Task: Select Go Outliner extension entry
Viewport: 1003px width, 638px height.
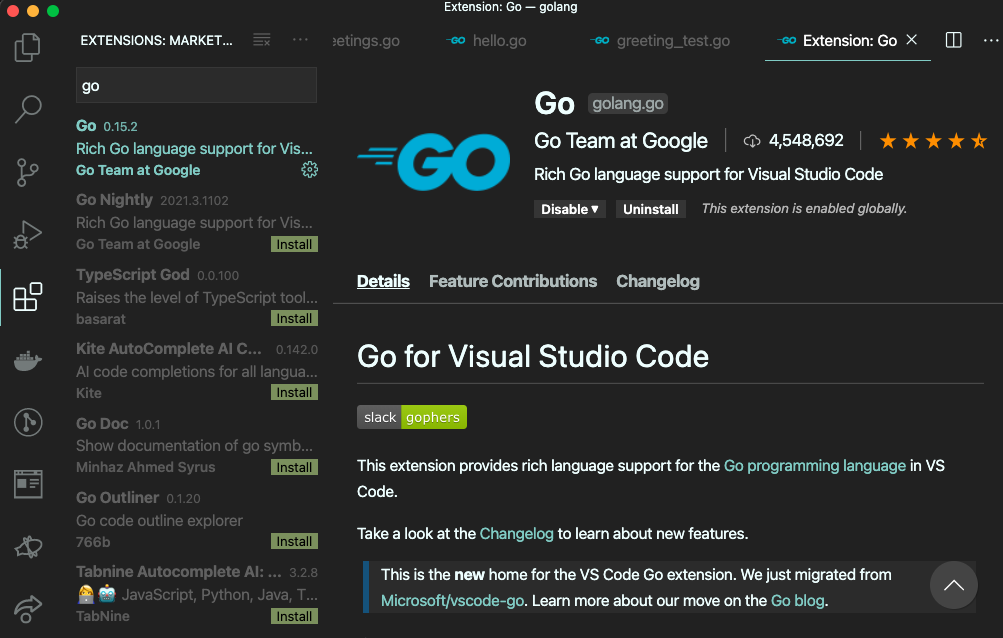Action: (196, 519)
